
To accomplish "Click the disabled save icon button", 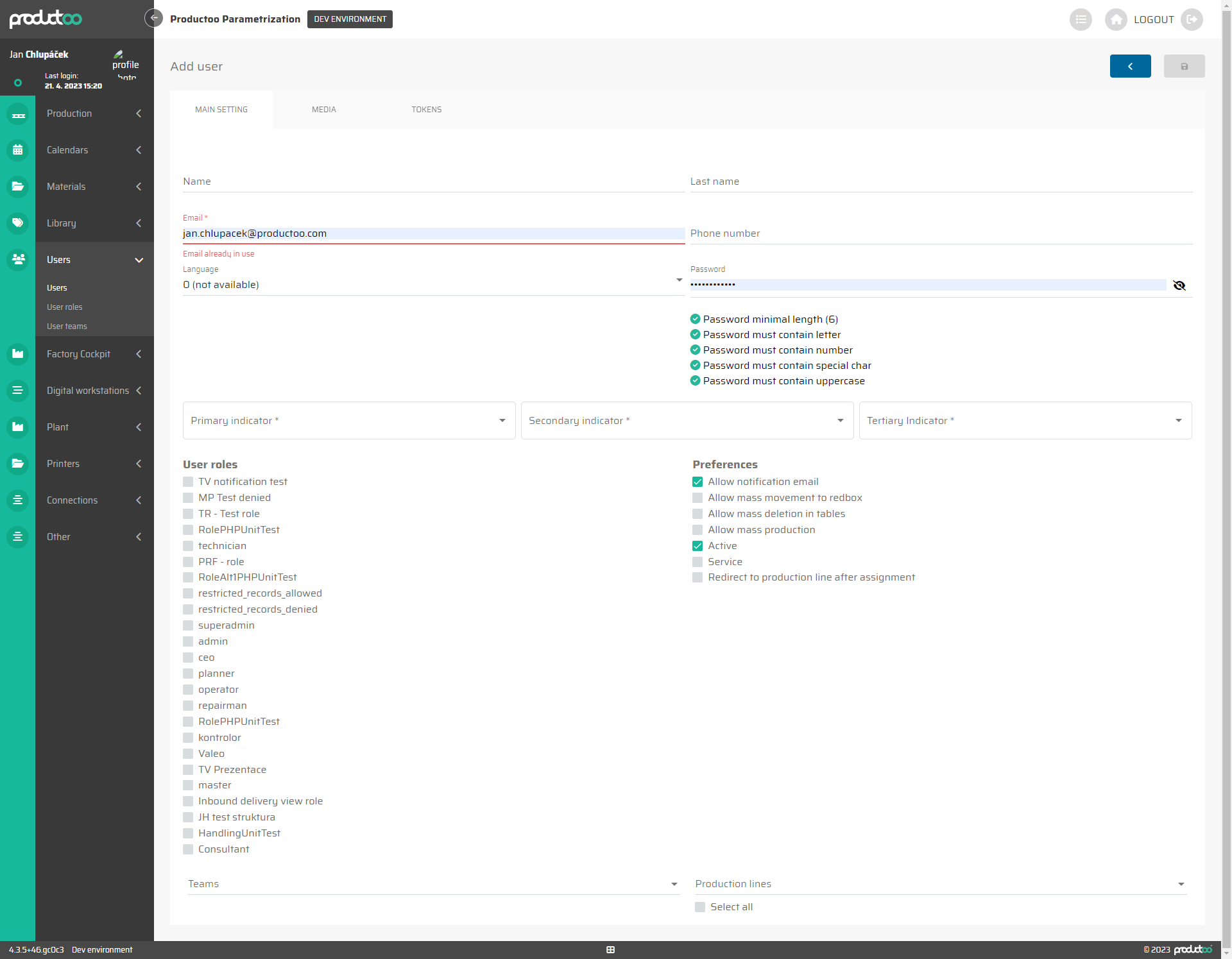I will coord(1184,66).
